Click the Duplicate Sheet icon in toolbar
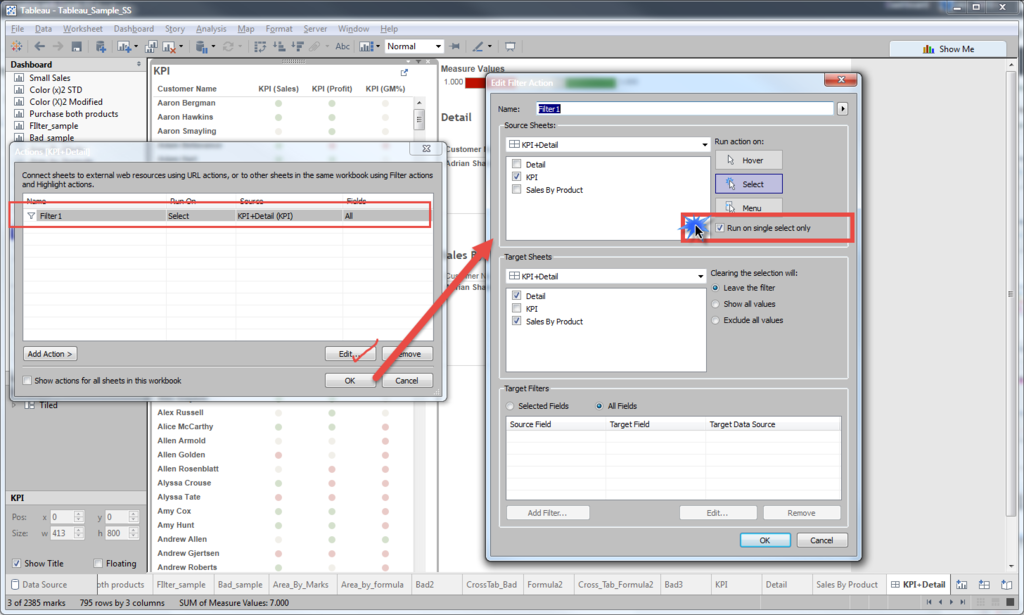Image resolution: width=1024 pixels, height=615 pixels. click(x=151, y=46)
